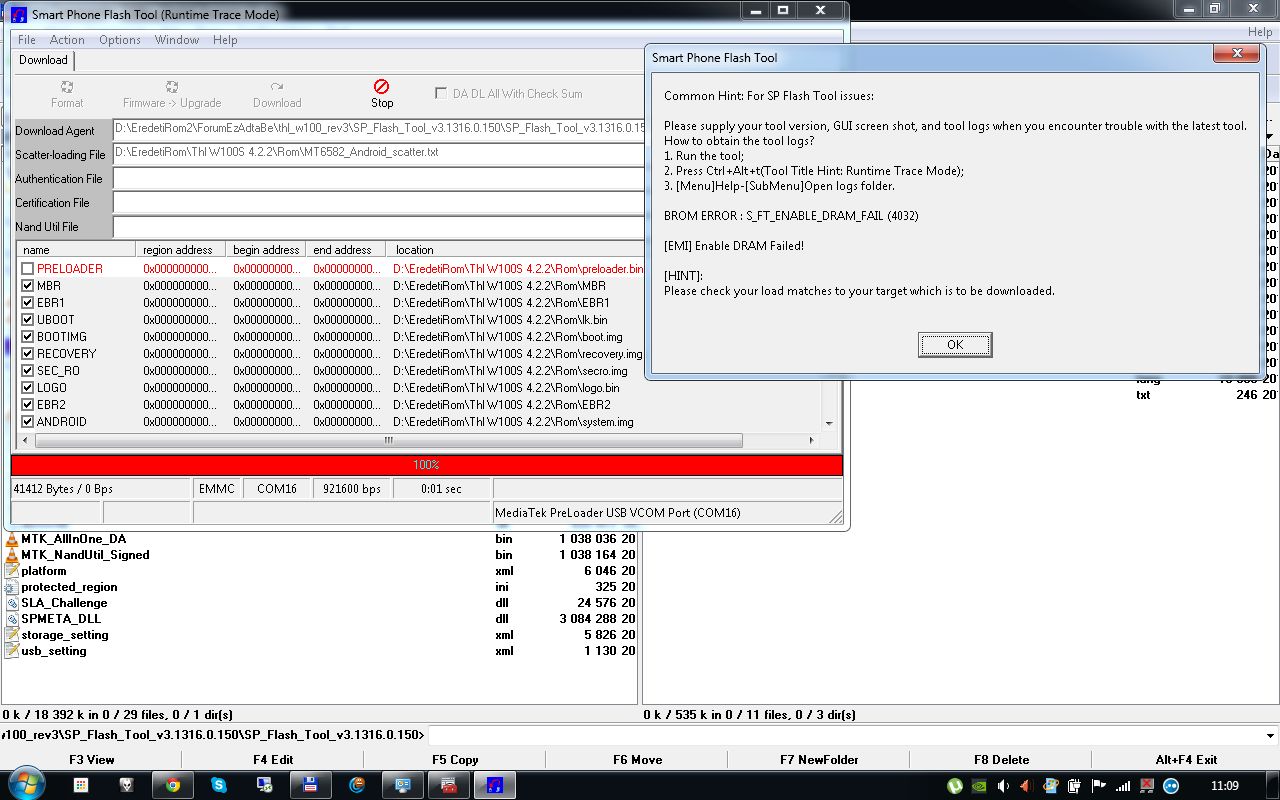Click the green uTorrent tray icon
1280x800 pixels.
(955, 786)
